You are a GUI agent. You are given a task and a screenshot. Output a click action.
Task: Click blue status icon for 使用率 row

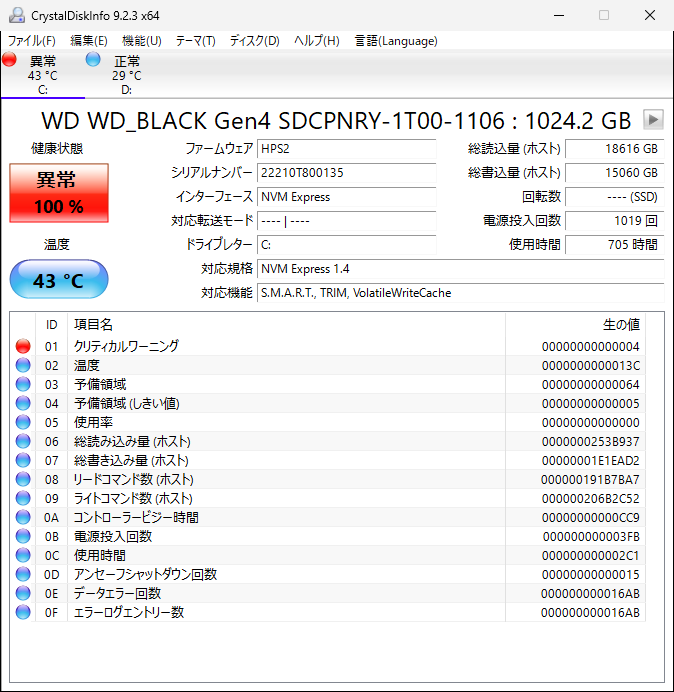pos(23,422)
